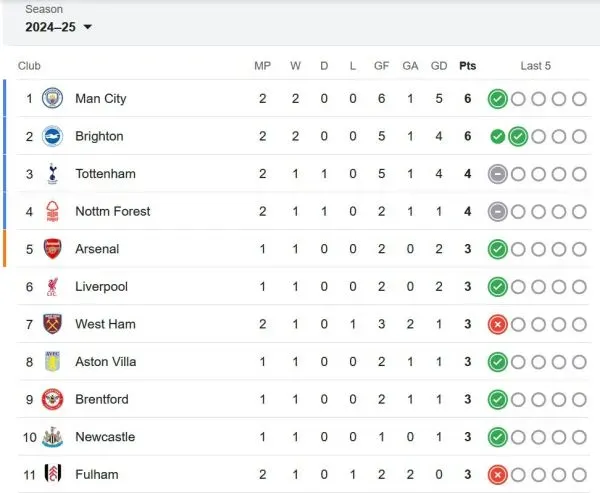The height and width of the screenshot is (493, 600).
Task: Sort table by Pts column header
Action: tap(468, 66)
